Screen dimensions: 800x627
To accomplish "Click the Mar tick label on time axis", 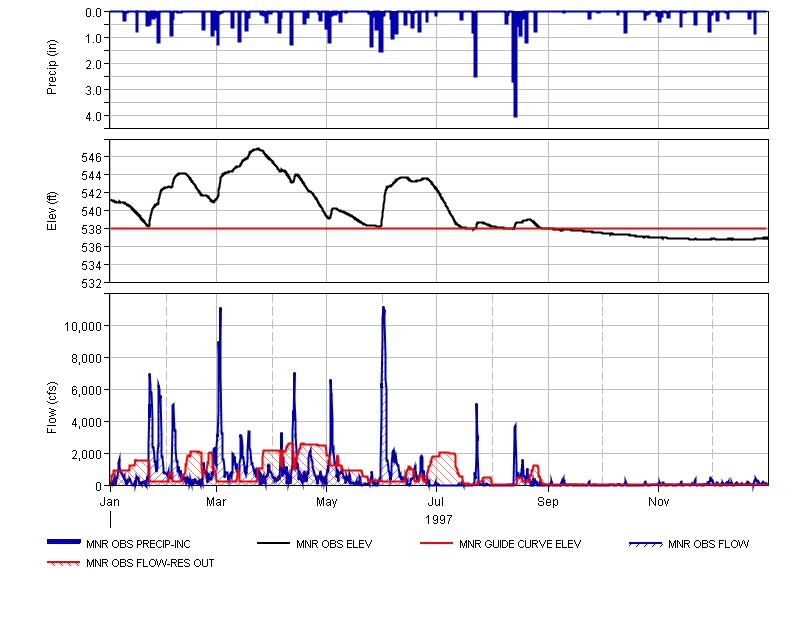I will point(217,500).
